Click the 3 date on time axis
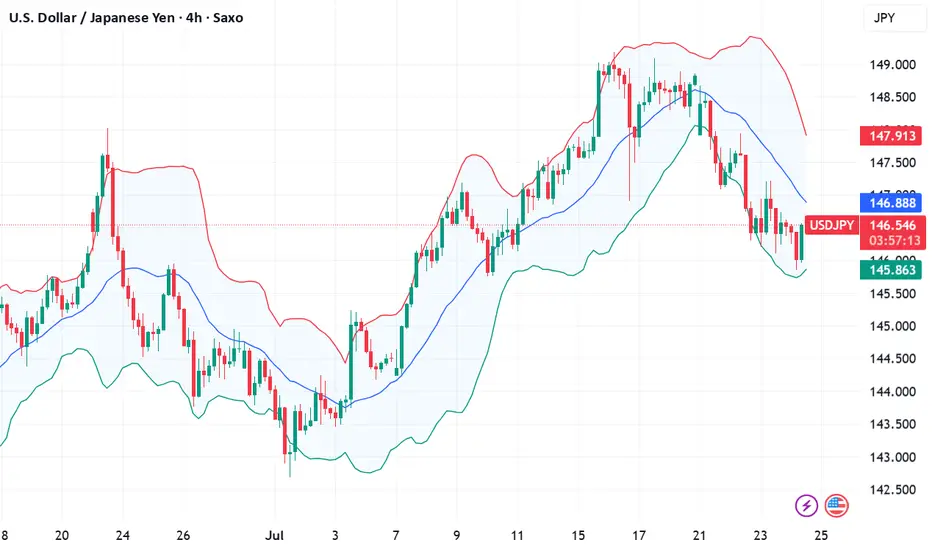The image size is (932, 550). pyautogui.click(x=335, y=536)
